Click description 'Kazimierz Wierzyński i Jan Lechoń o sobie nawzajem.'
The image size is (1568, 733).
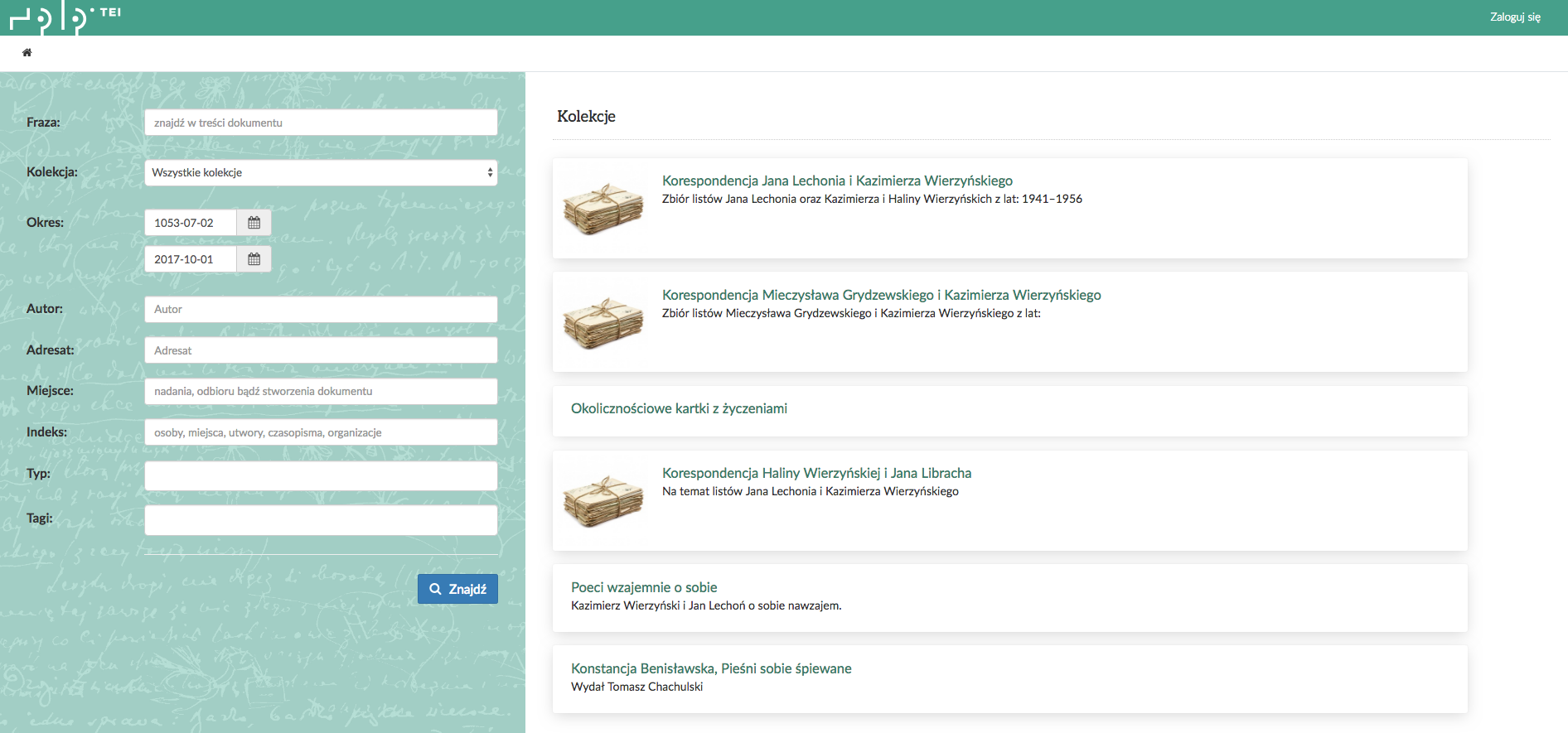click(x=706, y=605)
